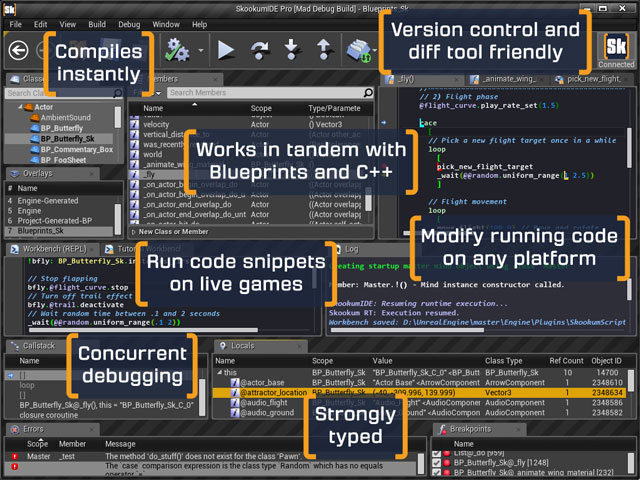Select the '@attractor_location' row in Locals
The image size is (640, 480).
click(x=418, y=393)
